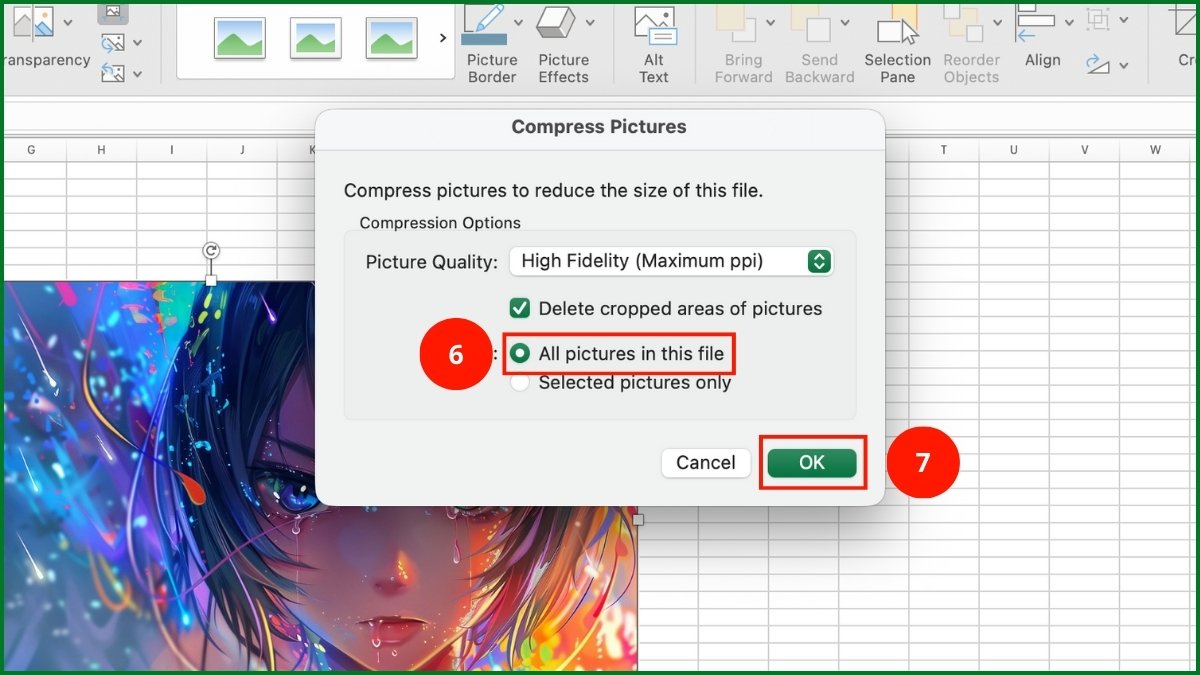
Task: Confirm compression with the OK button
Action: tap(812, 462)
